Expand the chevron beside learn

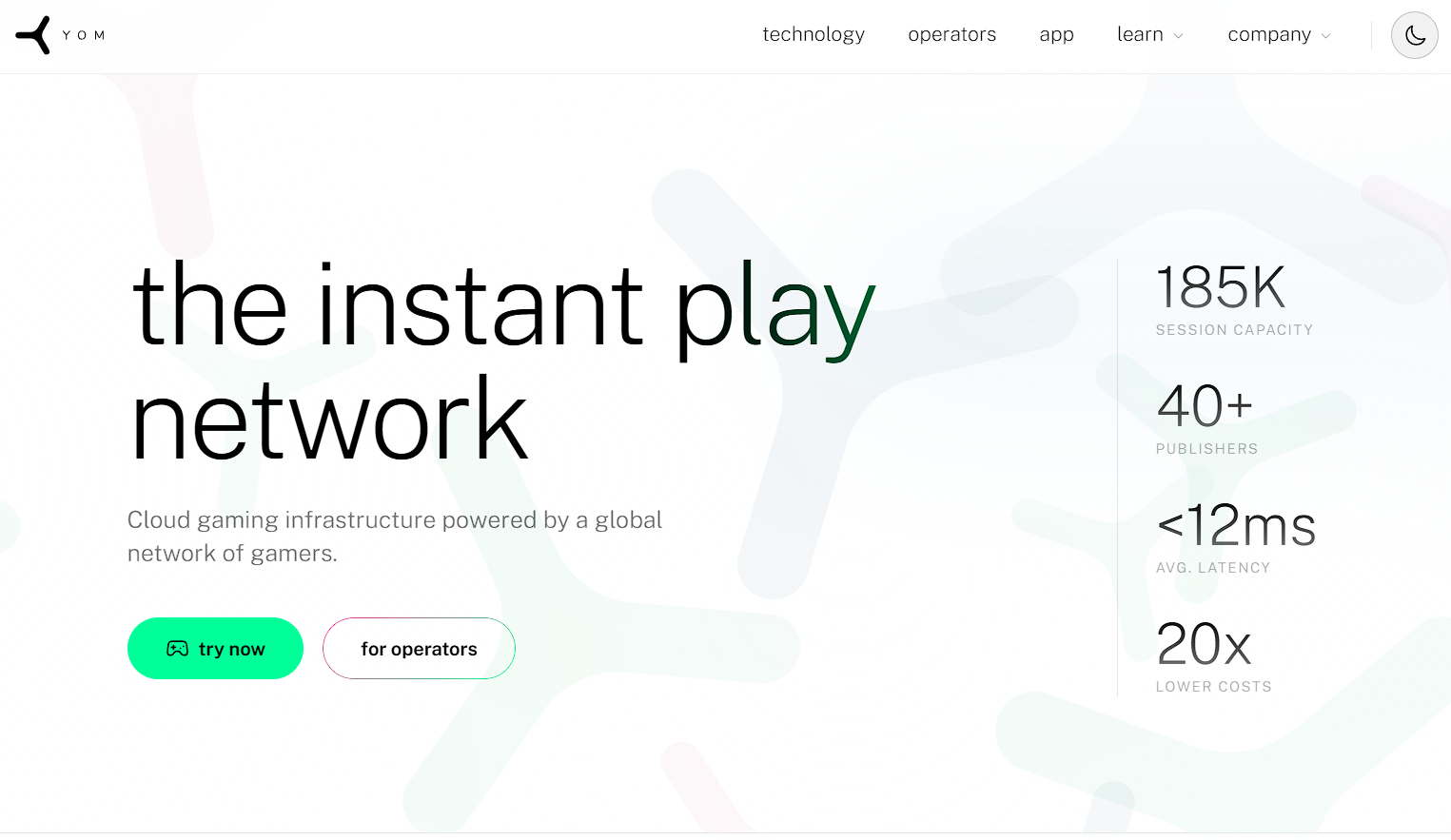tap(1179, 36)
